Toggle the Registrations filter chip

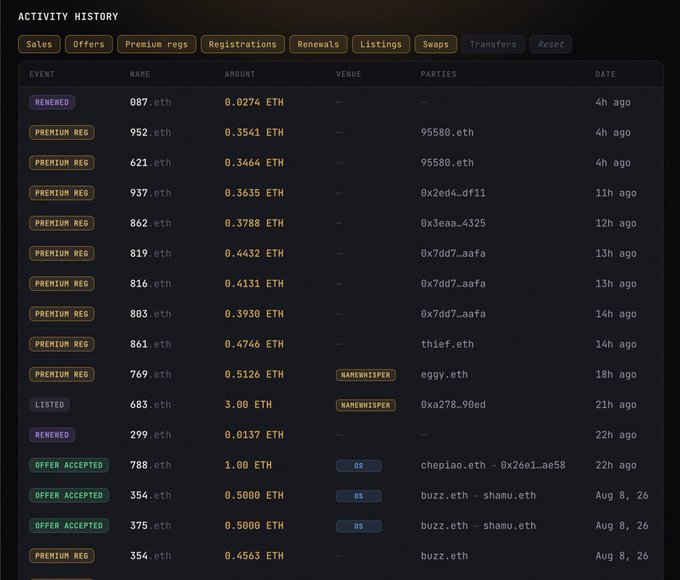(x=242, y=44)
